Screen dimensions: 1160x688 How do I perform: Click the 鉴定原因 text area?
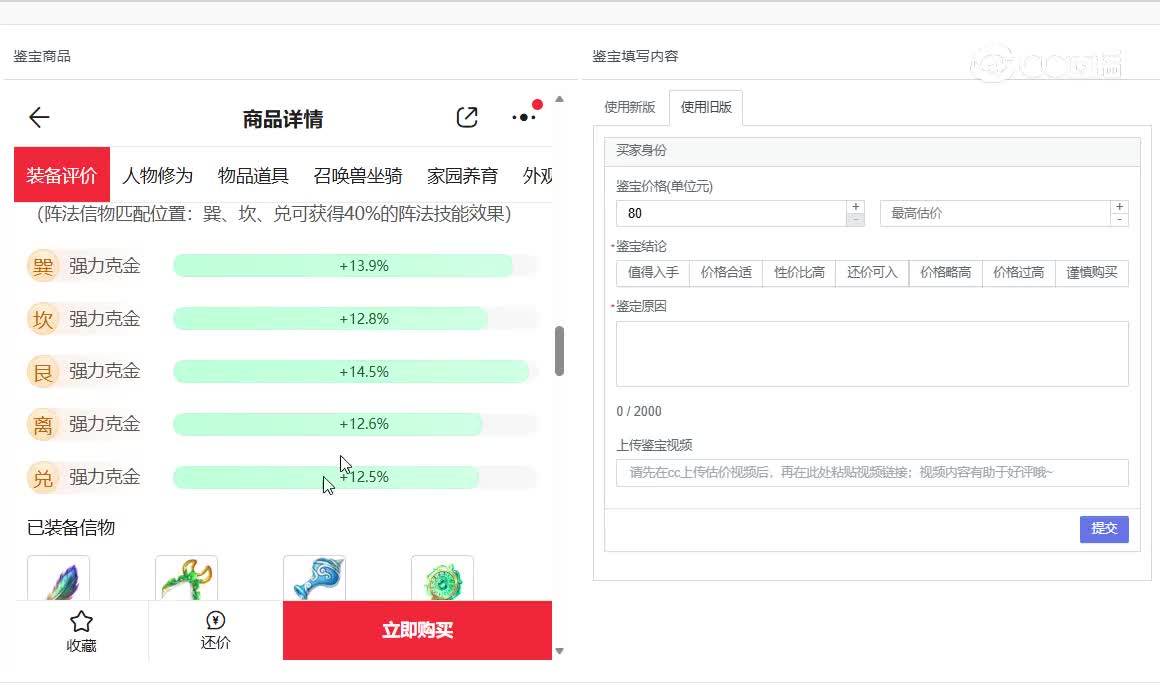pyautogui.click(x=872, y=354)
